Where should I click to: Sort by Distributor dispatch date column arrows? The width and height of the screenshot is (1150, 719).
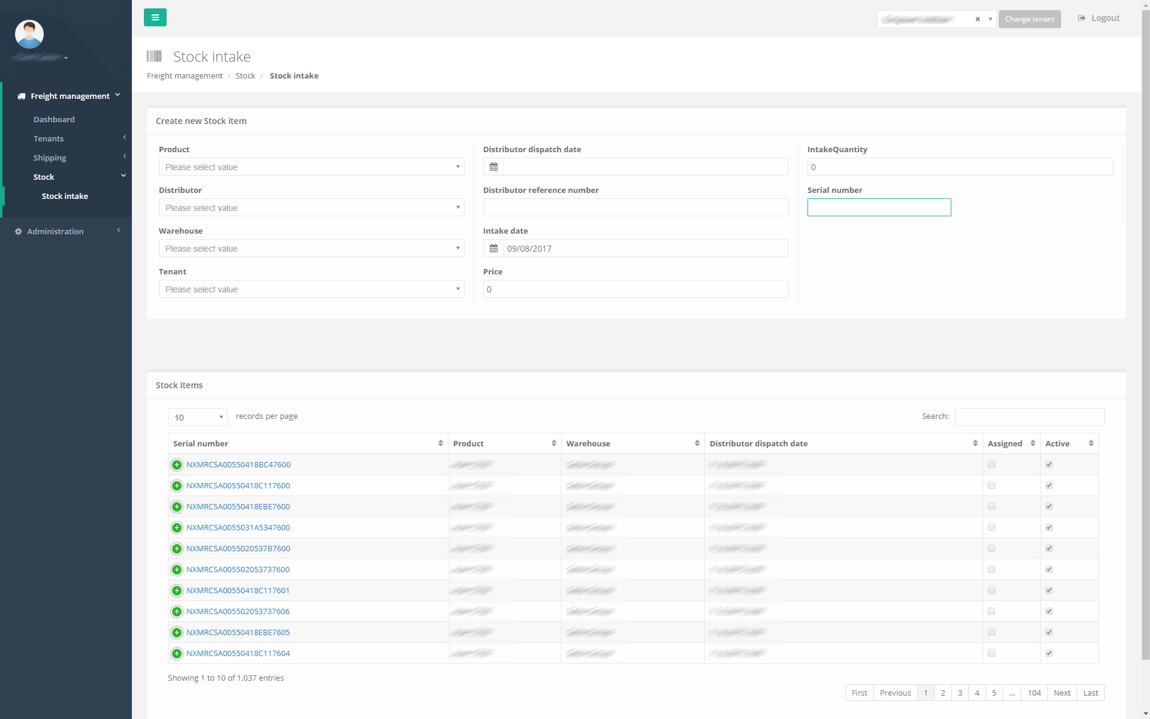point(975,443)
